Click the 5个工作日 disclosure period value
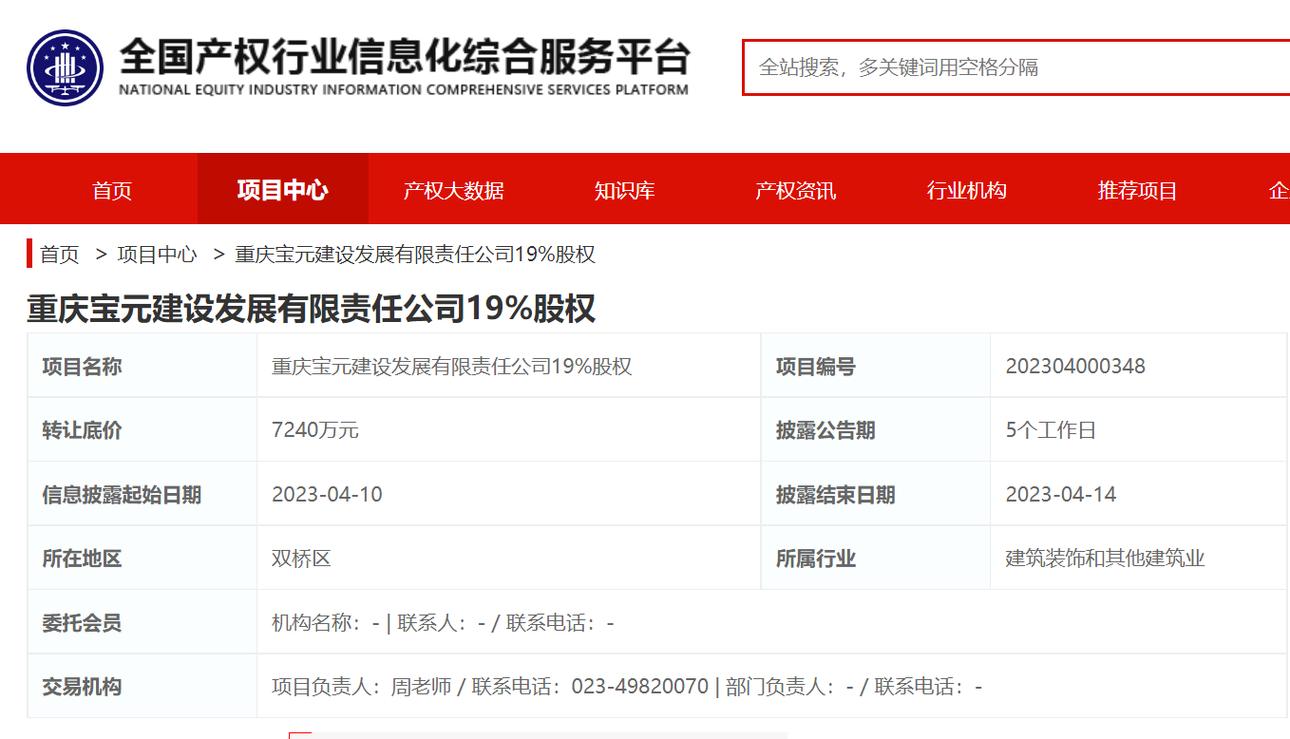1290x739 pixels. (1051, 430)
